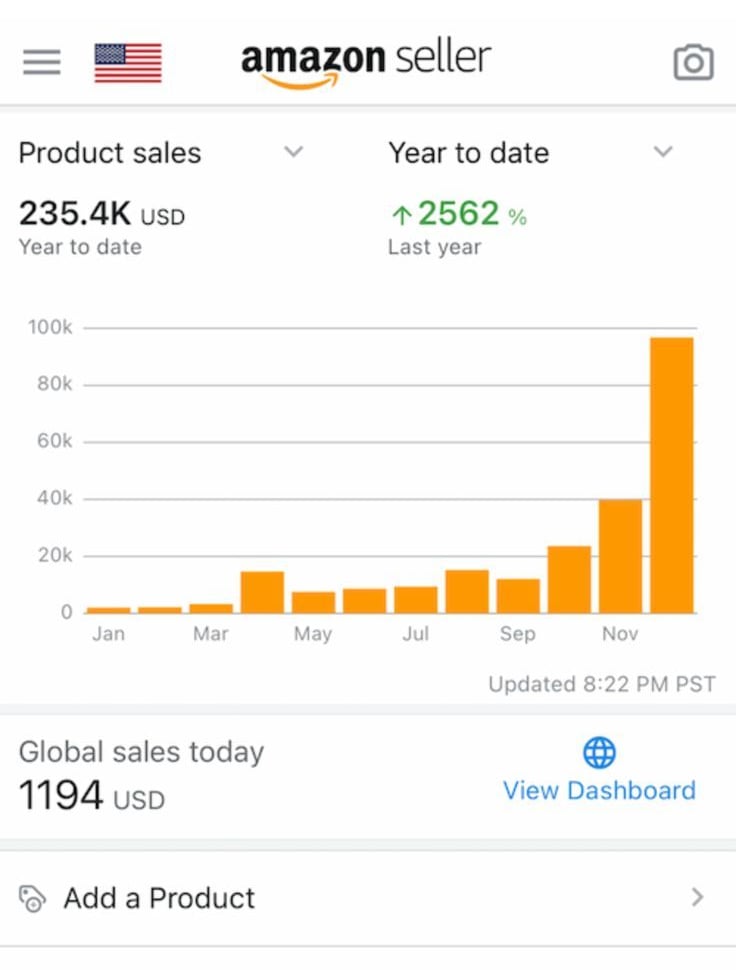Tap the US flag marketplace icon
This screenshot has width=736, height=970.
click(128, 62)
